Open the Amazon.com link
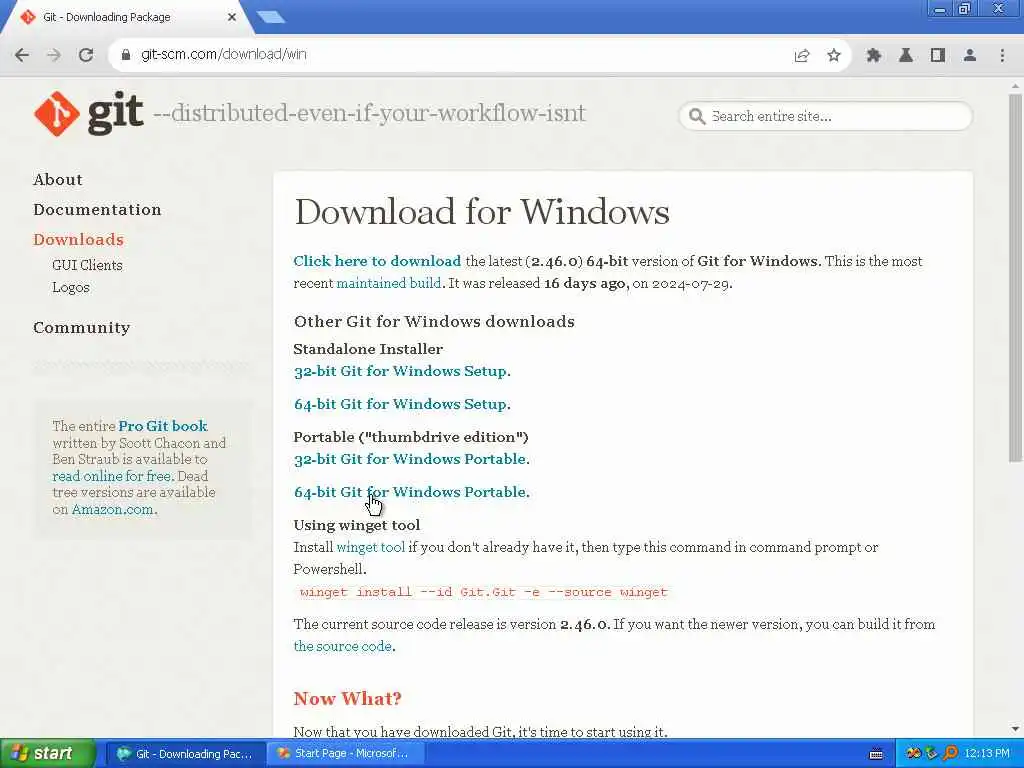 (x=112, y=509)
